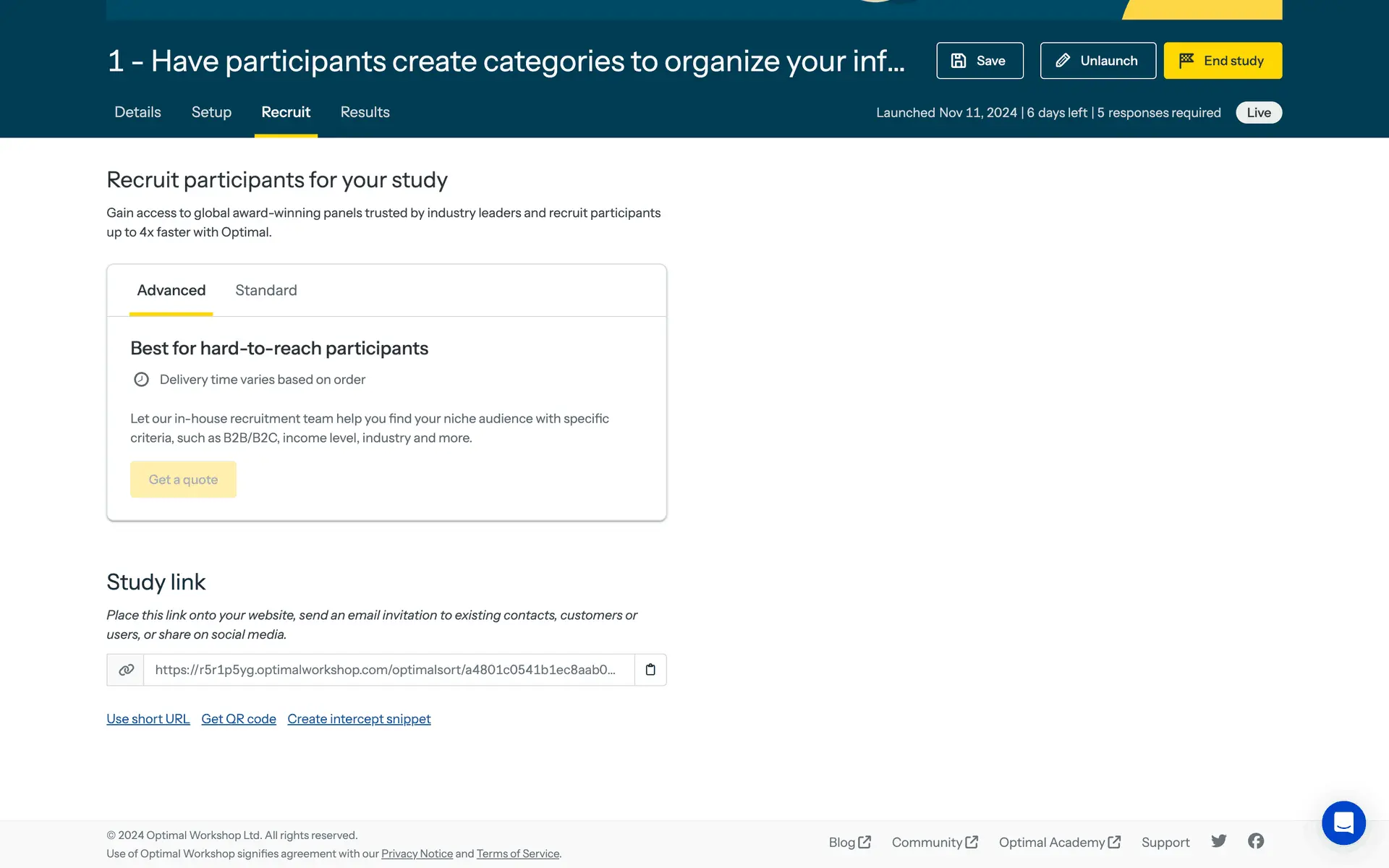Select the Advanced recruitment tab
This screenshot has height=868, width=1389.
171,290
